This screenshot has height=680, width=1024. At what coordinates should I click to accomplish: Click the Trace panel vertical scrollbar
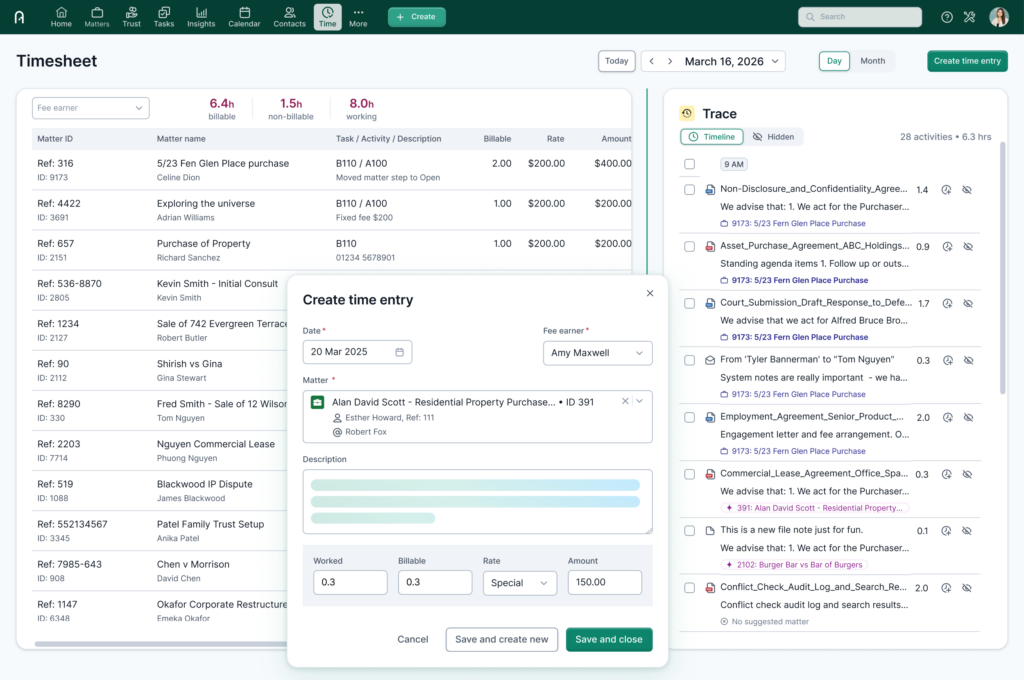(x=1002, y=268)
